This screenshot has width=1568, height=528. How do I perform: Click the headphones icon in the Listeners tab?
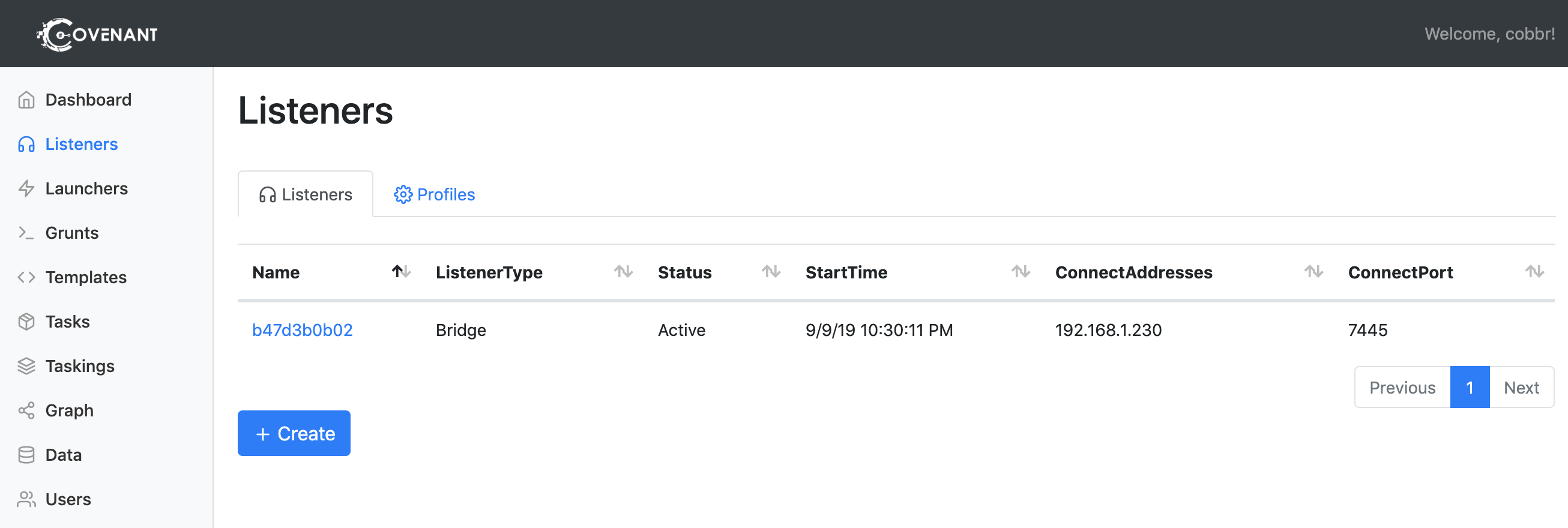point(267,194)
